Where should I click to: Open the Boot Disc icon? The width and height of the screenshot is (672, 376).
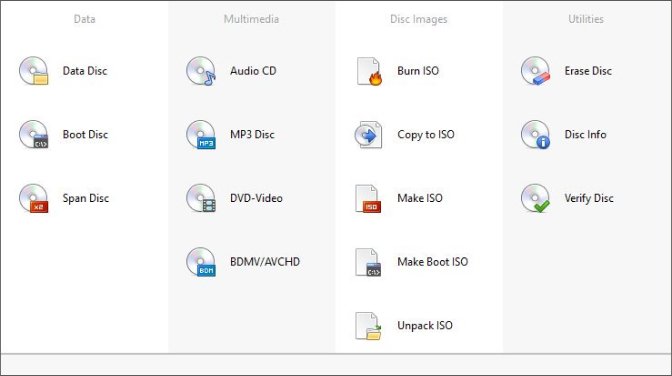pyautogui.click(x=33, y=135)
